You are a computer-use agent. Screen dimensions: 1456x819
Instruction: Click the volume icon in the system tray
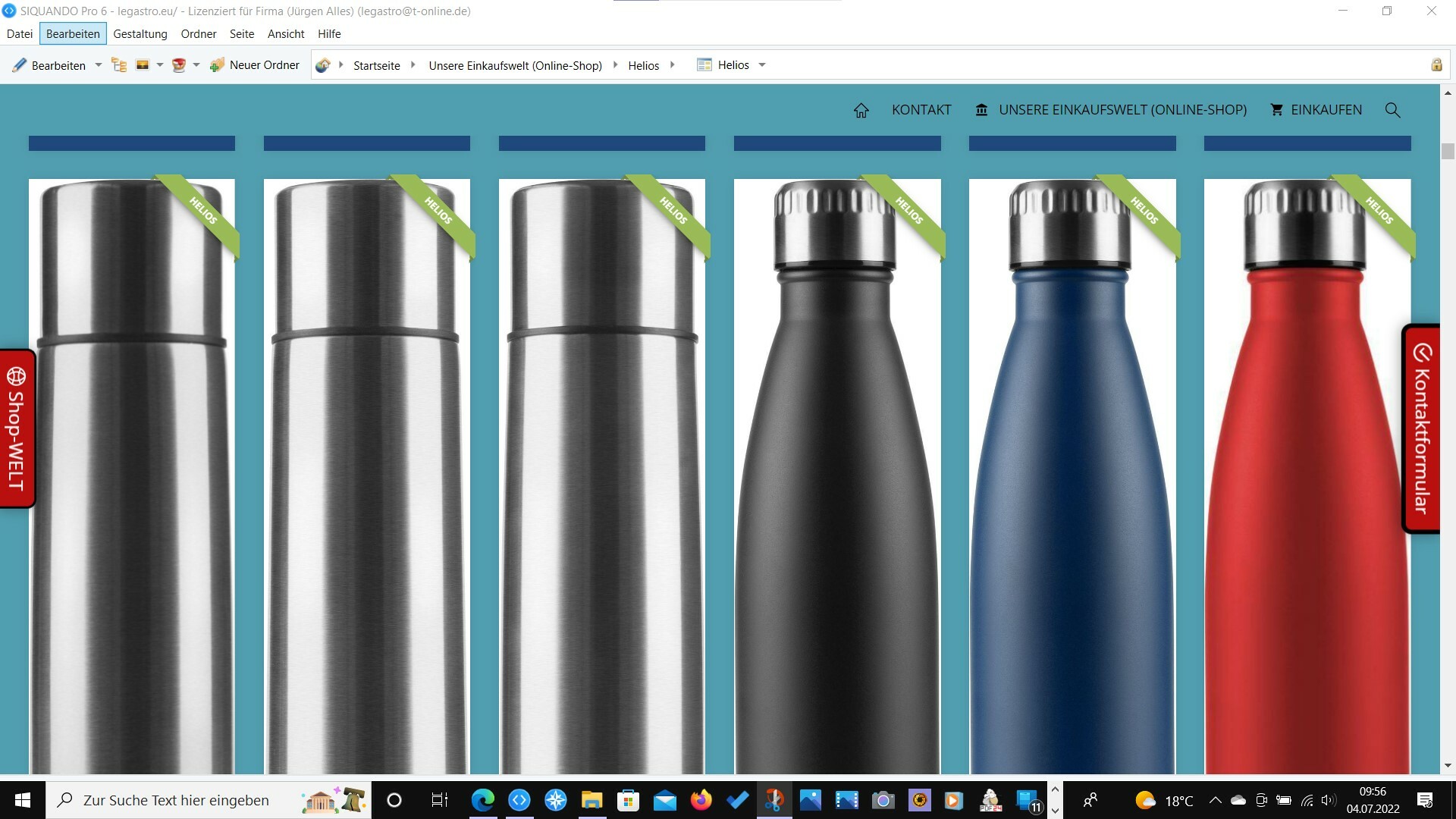tap(1329, 800)
